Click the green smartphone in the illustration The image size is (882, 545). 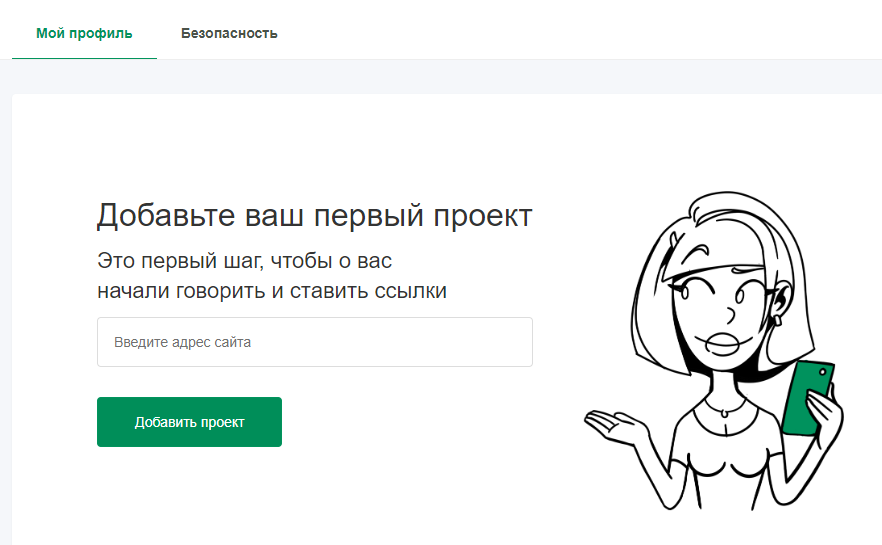[x=808, y=397]
